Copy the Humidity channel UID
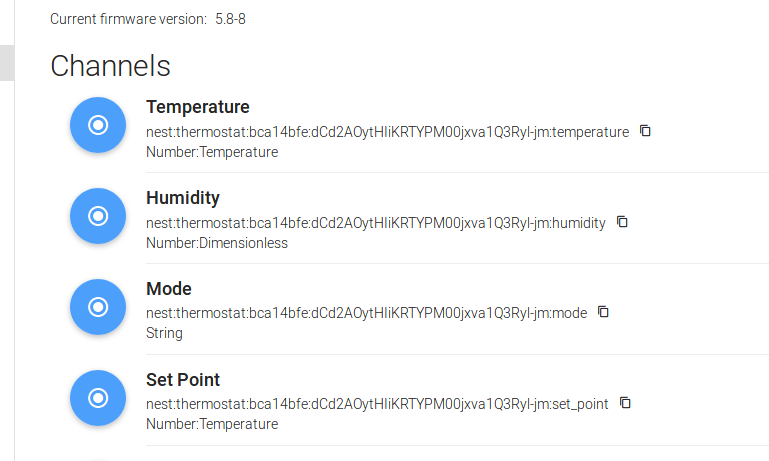769x461 pixels. point(622,222)
